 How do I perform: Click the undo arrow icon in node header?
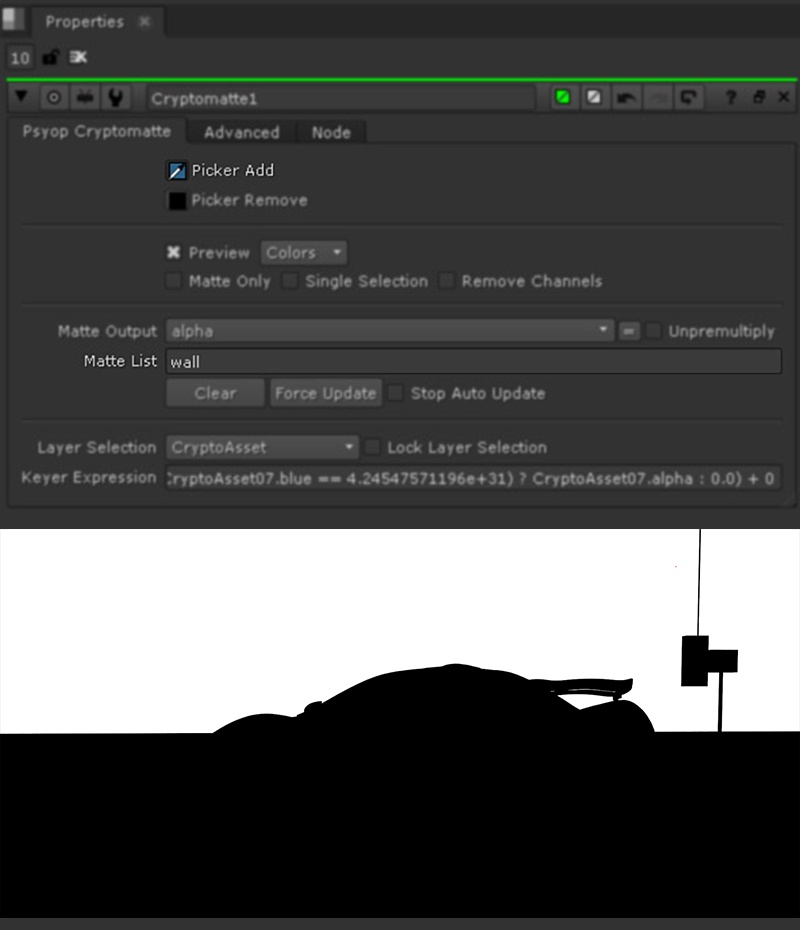click(626, 98)
